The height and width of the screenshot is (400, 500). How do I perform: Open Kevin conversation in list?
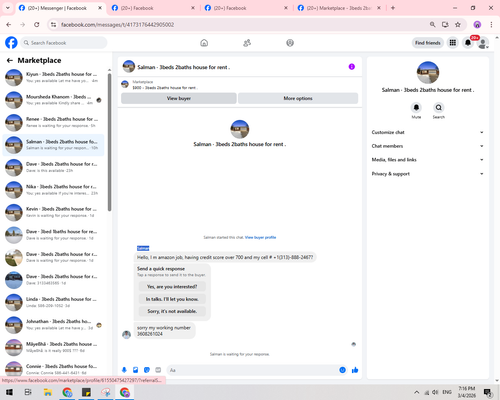click(x=53, y=212)
